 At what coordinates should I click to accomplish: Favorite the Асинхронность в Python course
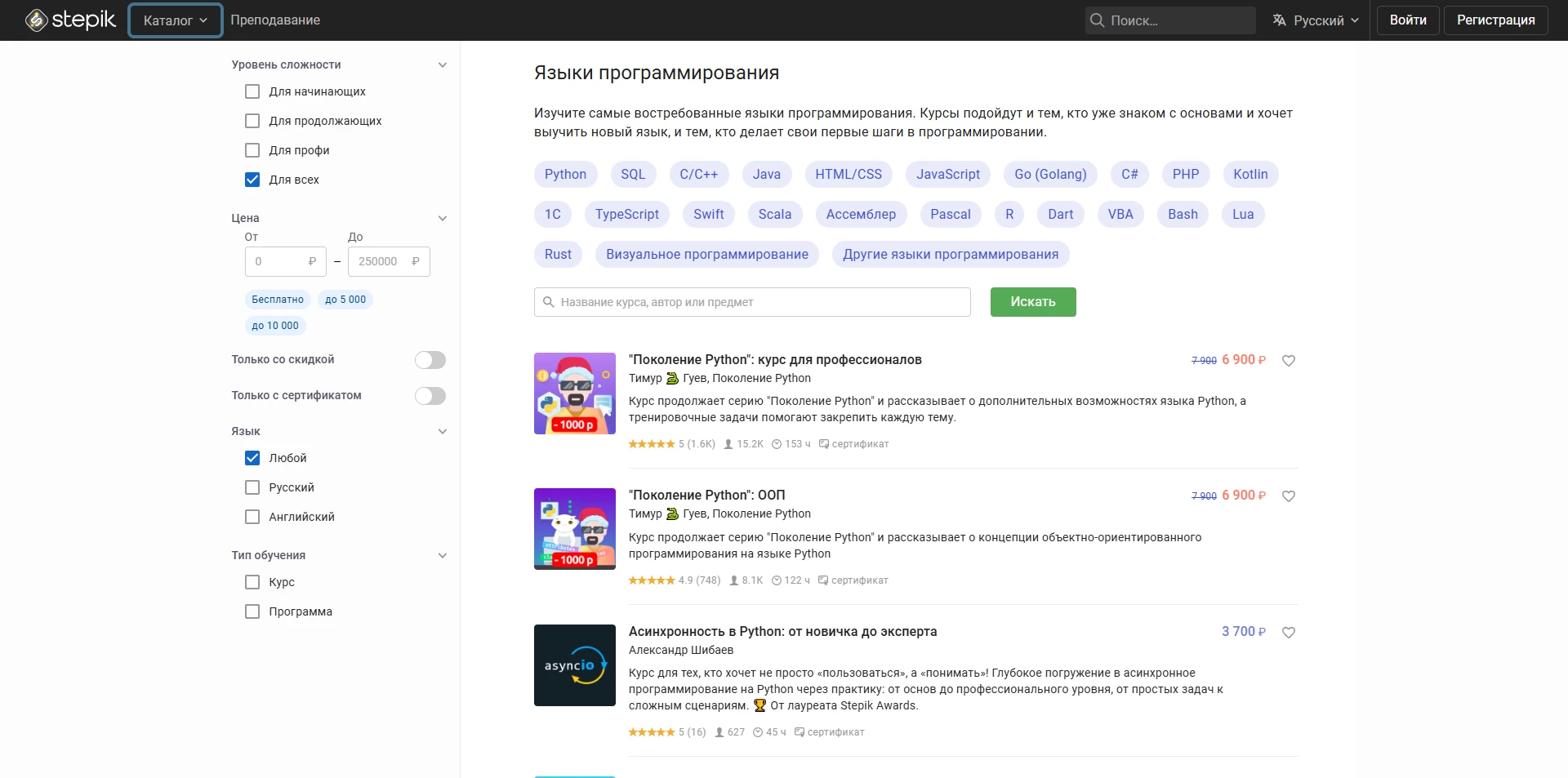click(x=1288, y=633)
